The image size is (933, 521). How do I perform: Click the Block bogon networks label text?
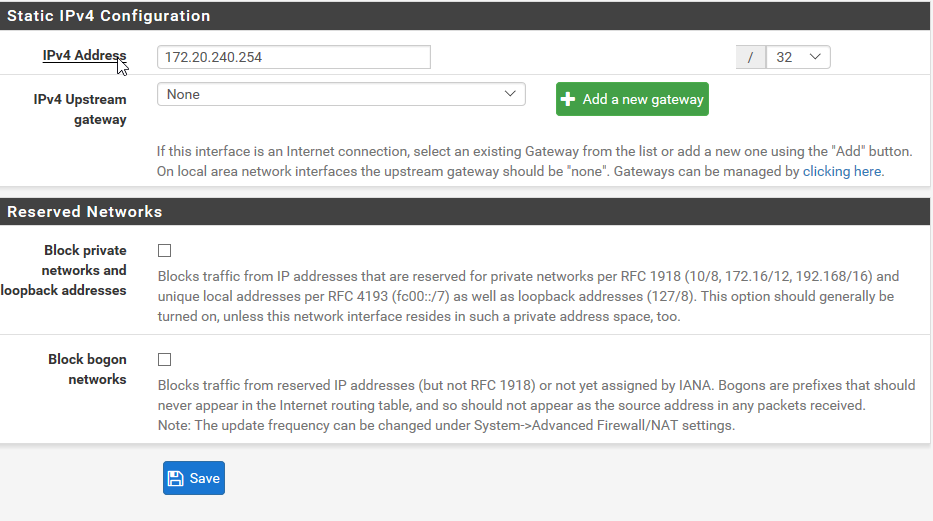pos(87,369)
